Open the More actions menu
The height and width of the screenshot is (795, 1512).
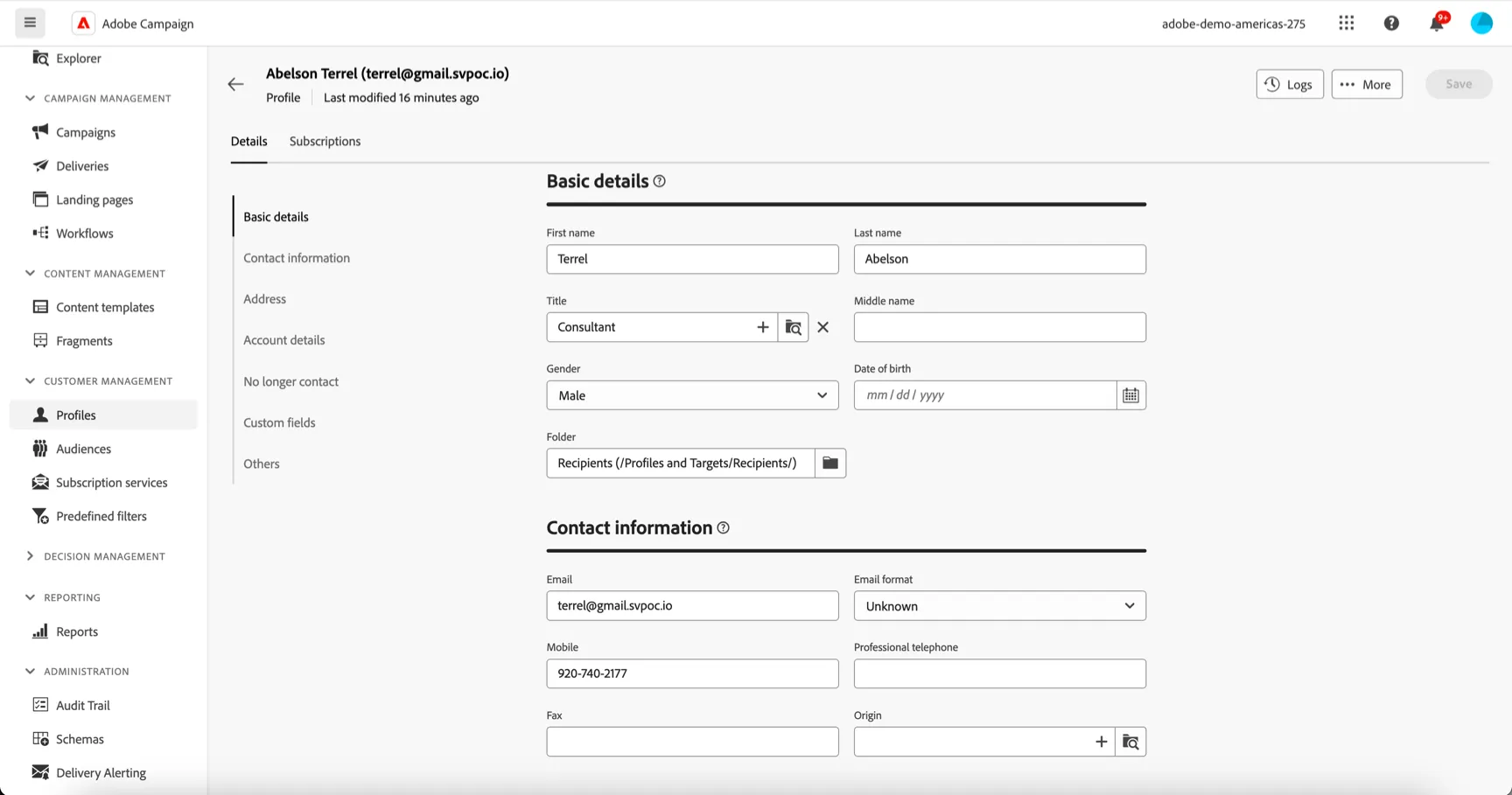pyautogui.click(x=1367, y=84)
